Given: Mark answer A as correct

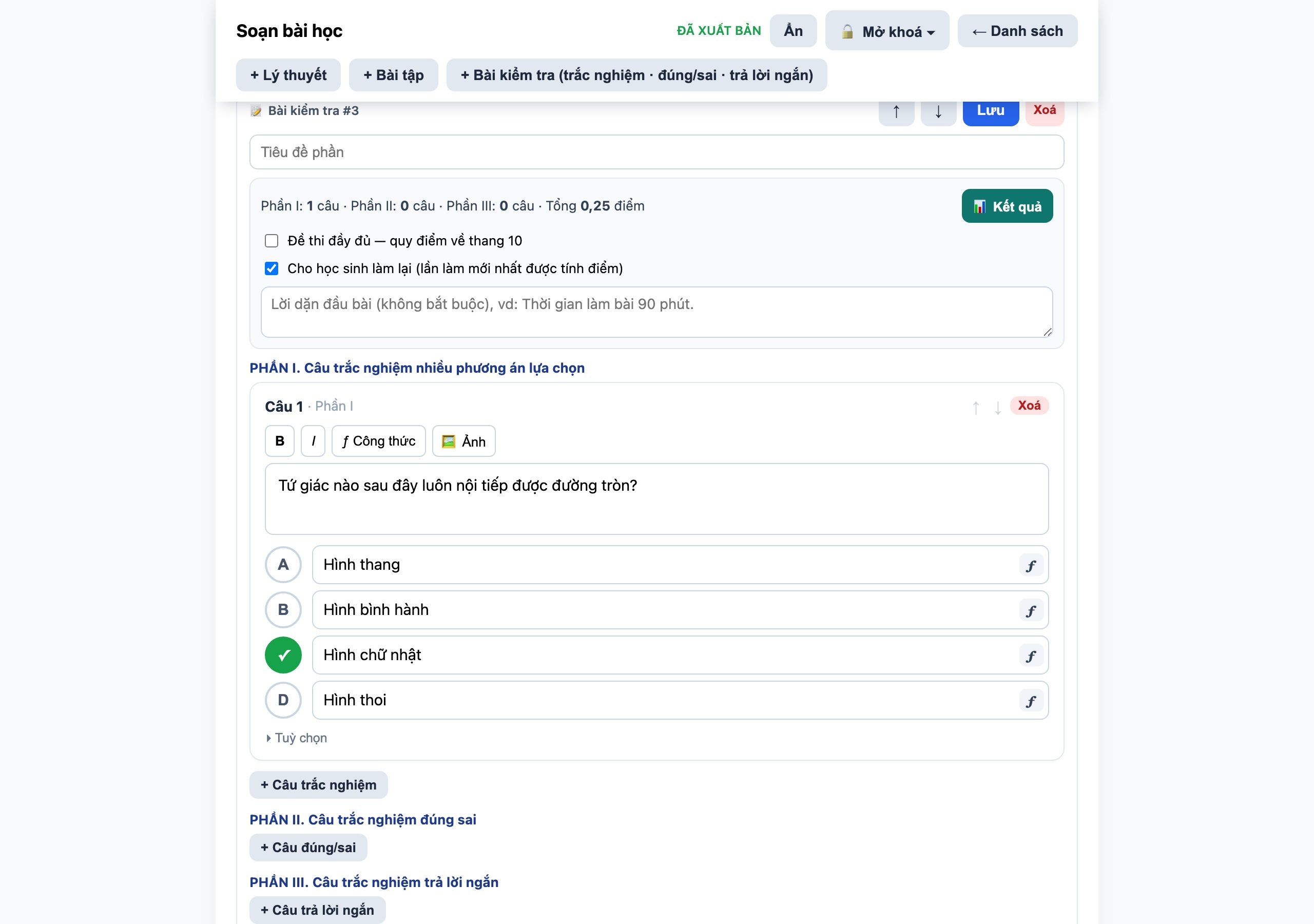Looking at the screenshot, I should pyautogui.click(x=283, y=565).
